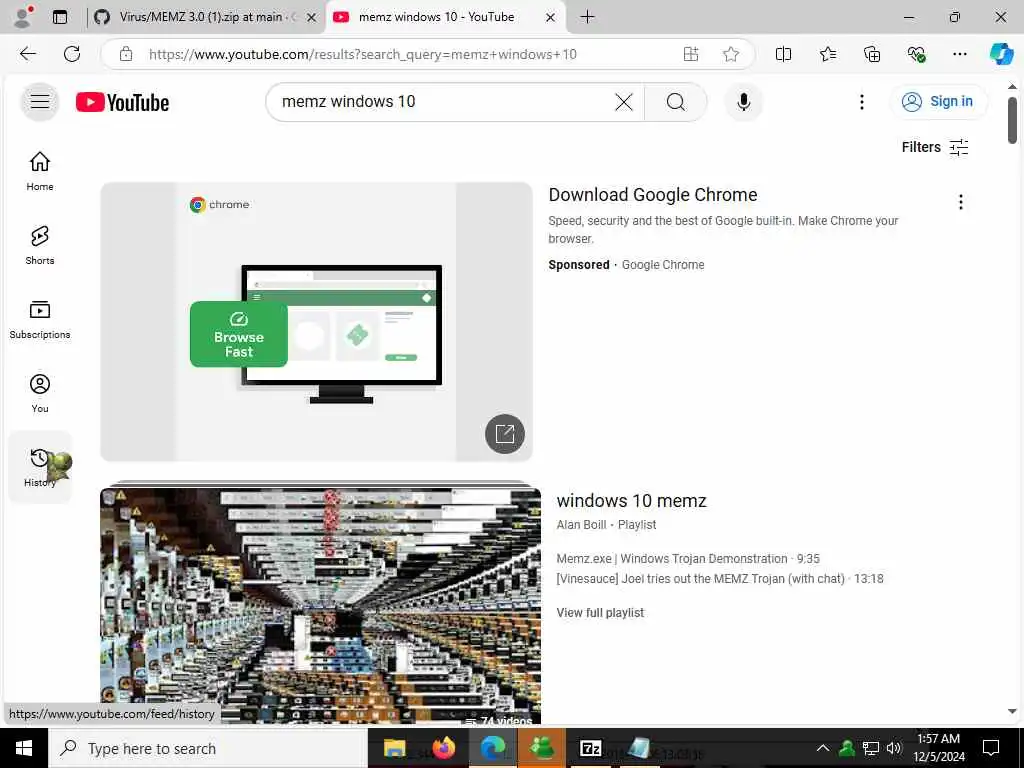Open the Download Google Chrome ad title
This screenshot has width=1024, height=768.
pos(652,195)
